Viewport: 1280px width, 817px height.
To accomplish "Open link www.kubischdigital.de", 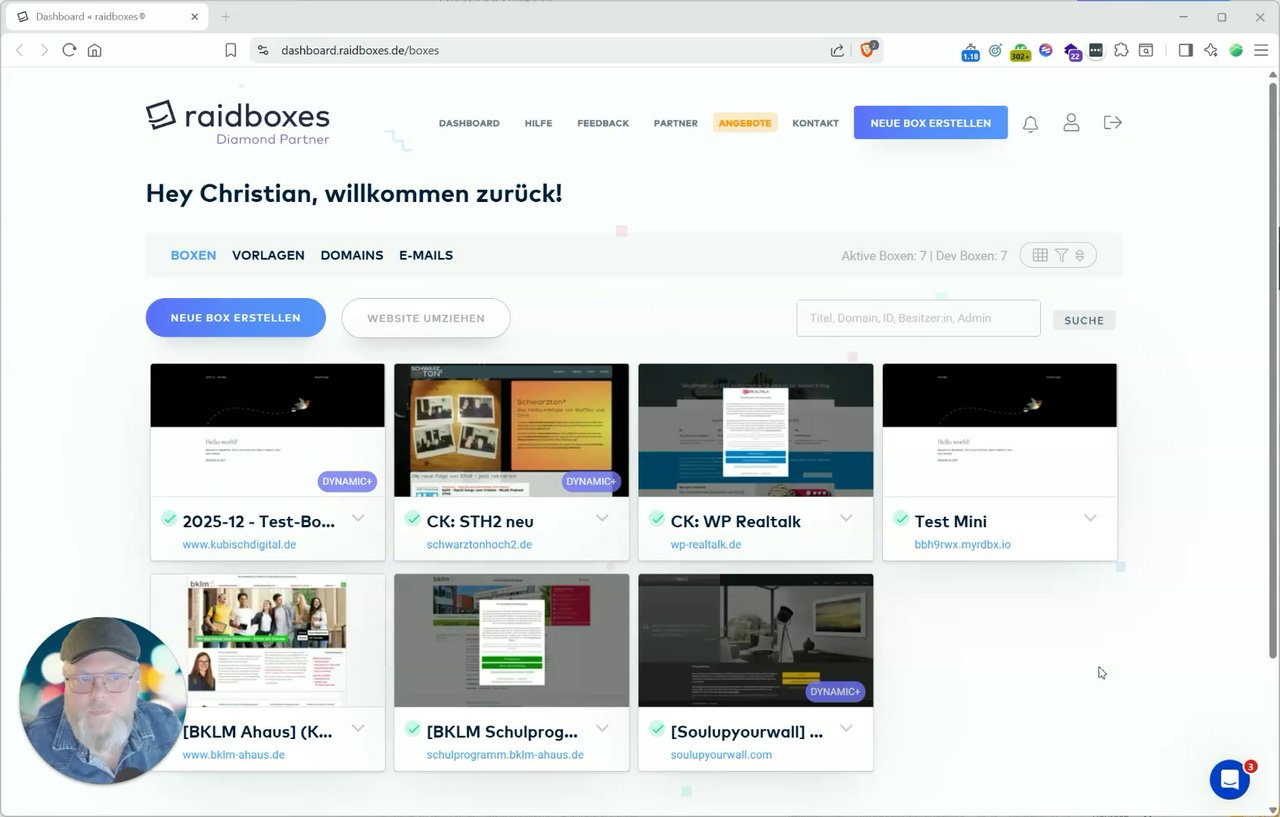I will 239,545.
